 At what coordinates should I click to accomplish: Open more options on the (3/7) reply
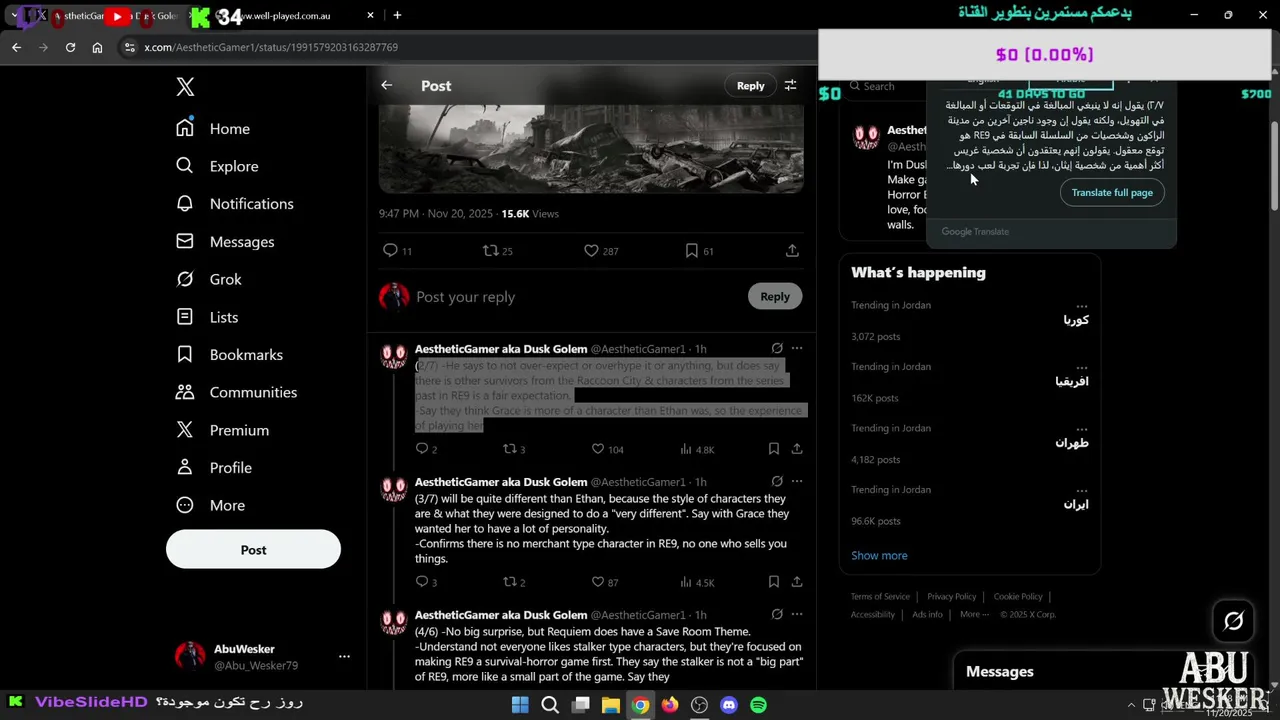pos(797,481)
